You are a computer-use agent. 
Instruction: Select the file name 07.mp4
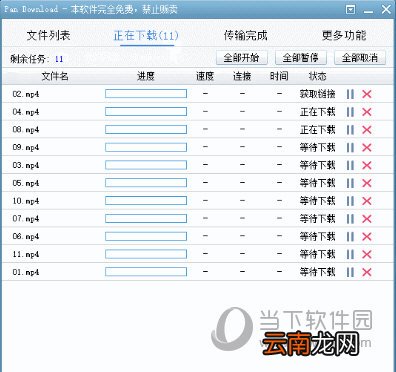coord(26,219)
